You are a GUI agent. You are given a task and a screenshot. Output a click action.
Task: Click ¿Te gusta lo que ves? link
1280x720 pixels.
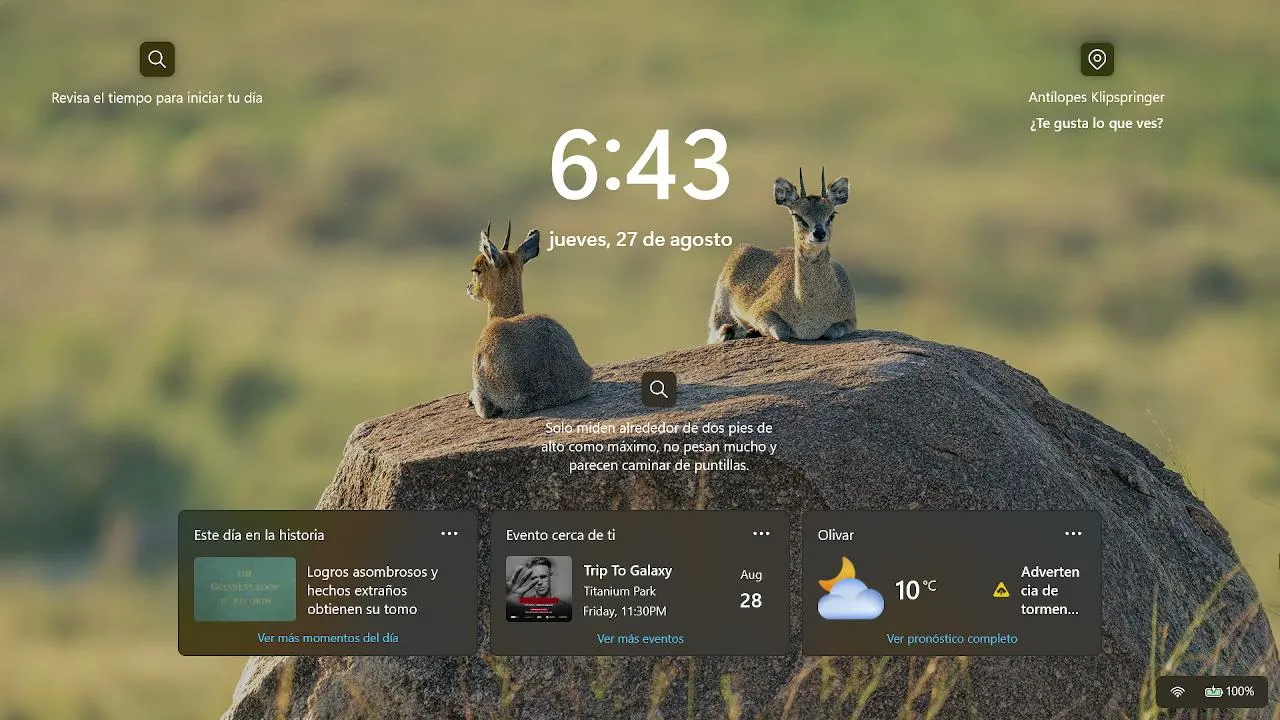pos(1097,124)
